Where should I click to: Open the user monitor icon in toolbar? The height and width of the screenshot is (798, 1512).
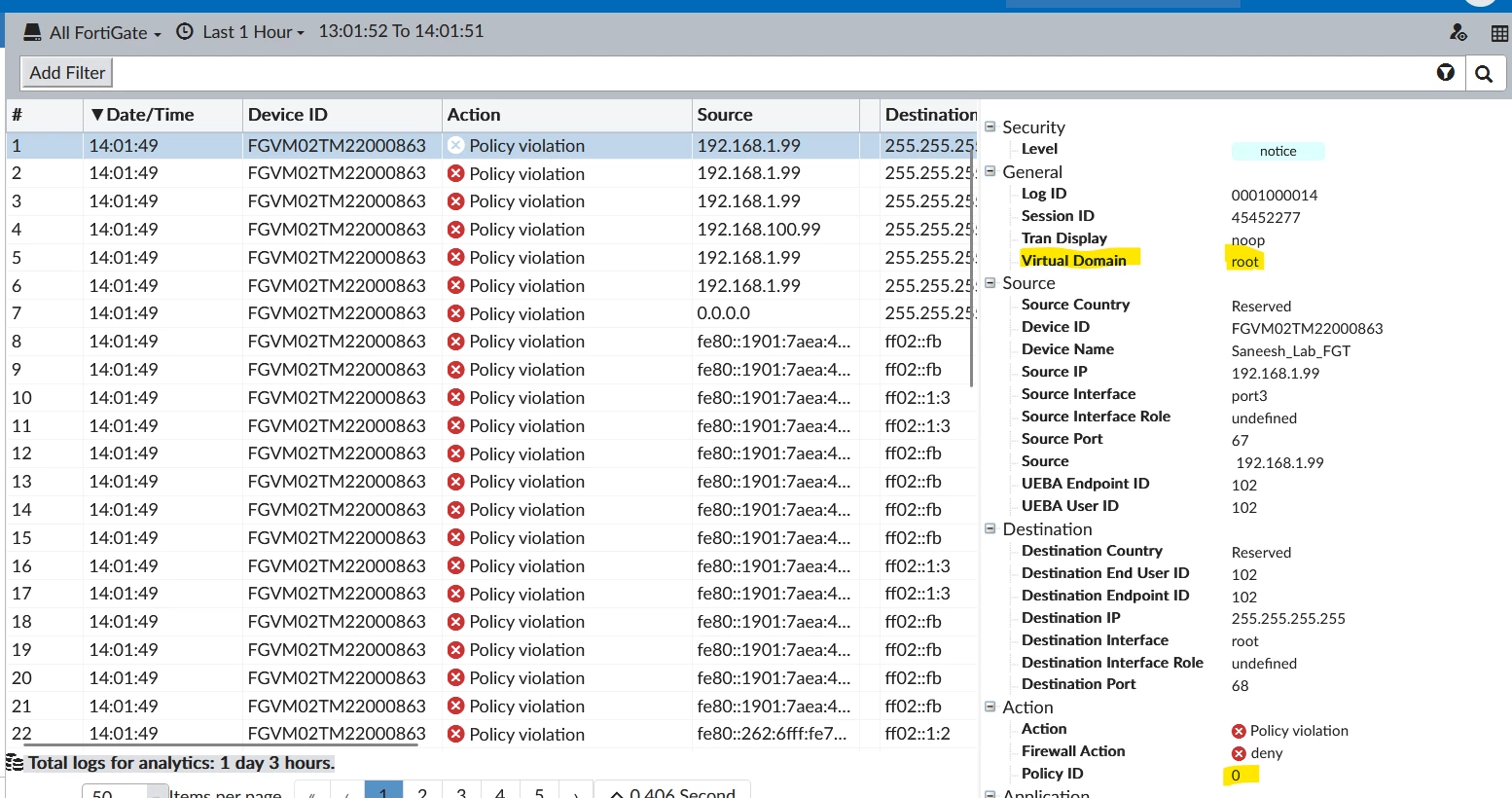1458,32
